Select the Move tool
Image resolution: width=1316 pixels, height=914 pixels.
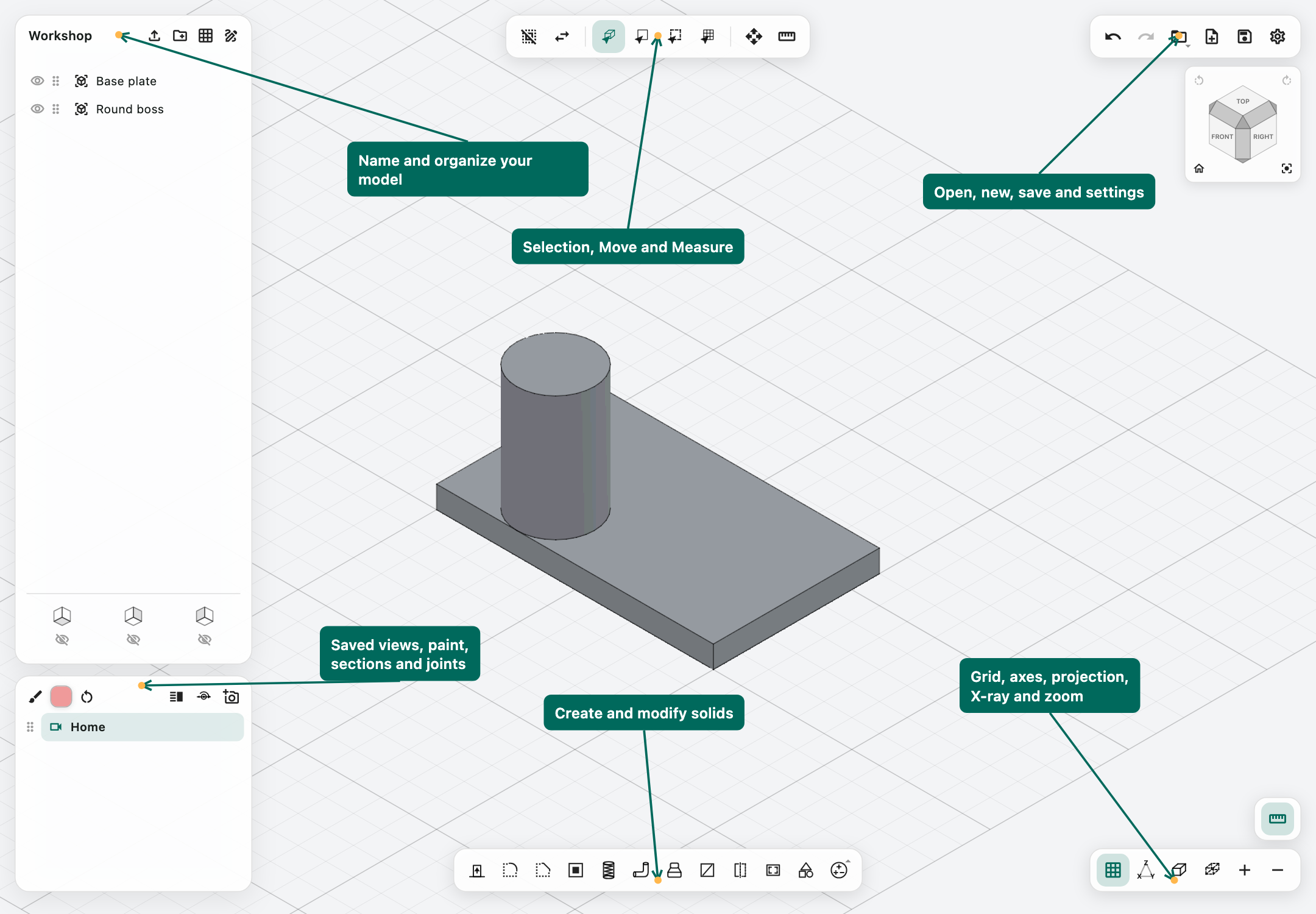(x=754, y=37)
